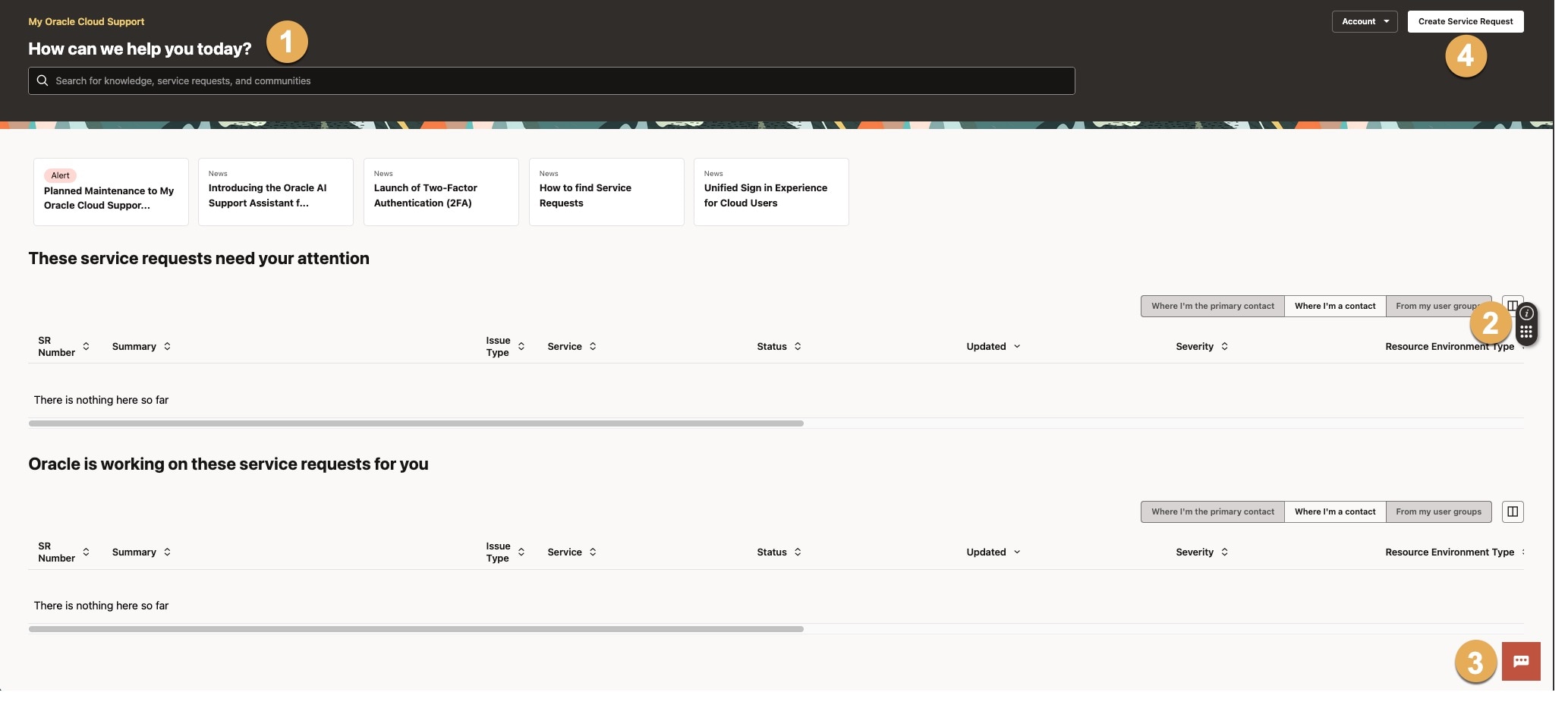This screenshot has height=705, width=1568.
Task: Click the Create Service Request button
Action: click(1466, 21)
